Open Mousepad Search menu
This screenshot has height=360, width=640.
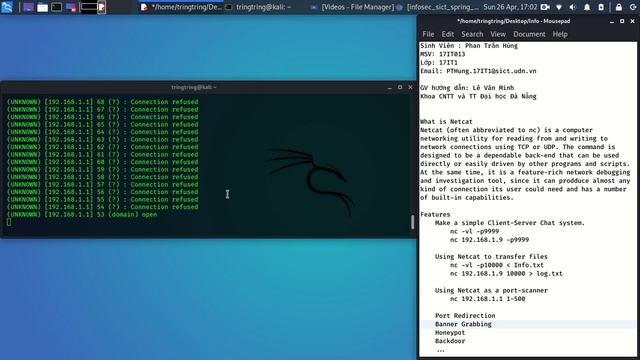coord(472,34)
